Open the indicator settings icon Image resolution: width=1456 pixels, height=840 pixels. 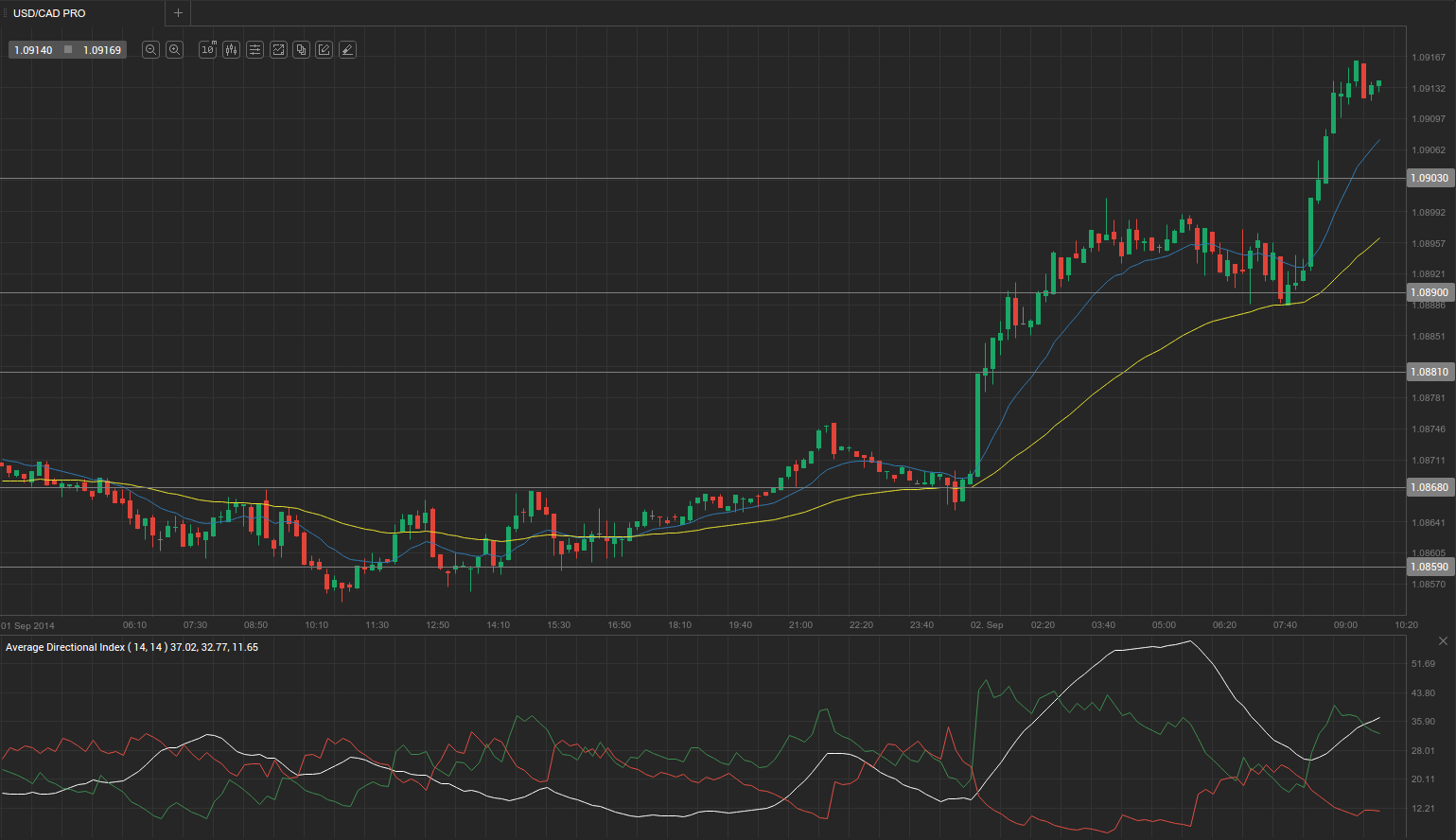pyautogui.click(x=231, y=49)
